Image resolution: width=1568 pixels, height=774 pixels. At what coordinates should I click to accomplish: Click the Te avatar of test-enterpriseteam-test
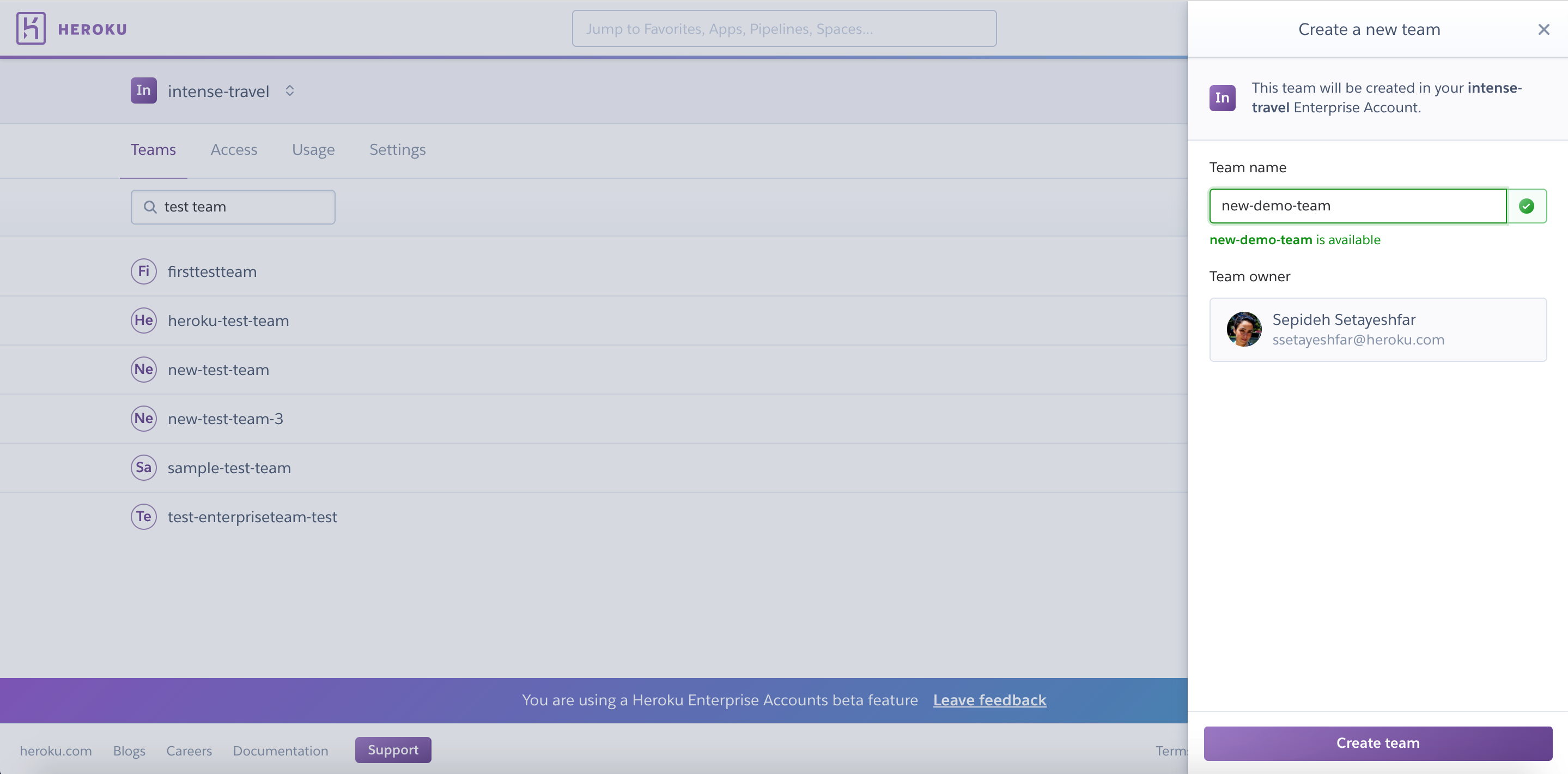[x=144, y=516]
